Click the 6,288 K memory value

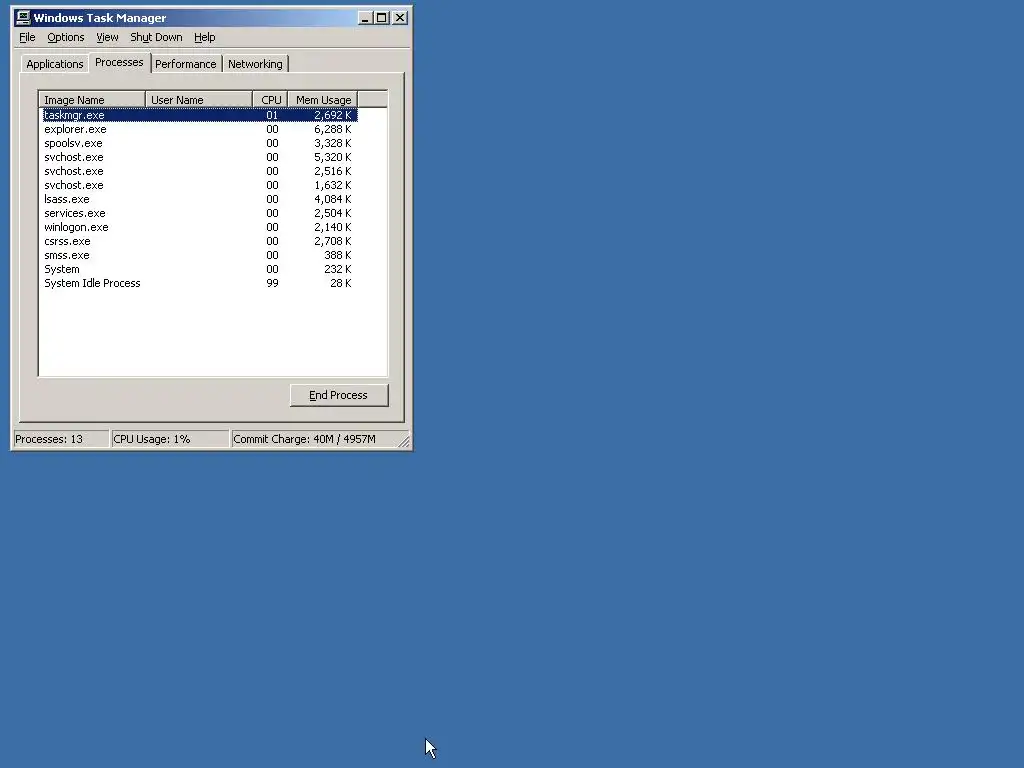coord(333,129)
